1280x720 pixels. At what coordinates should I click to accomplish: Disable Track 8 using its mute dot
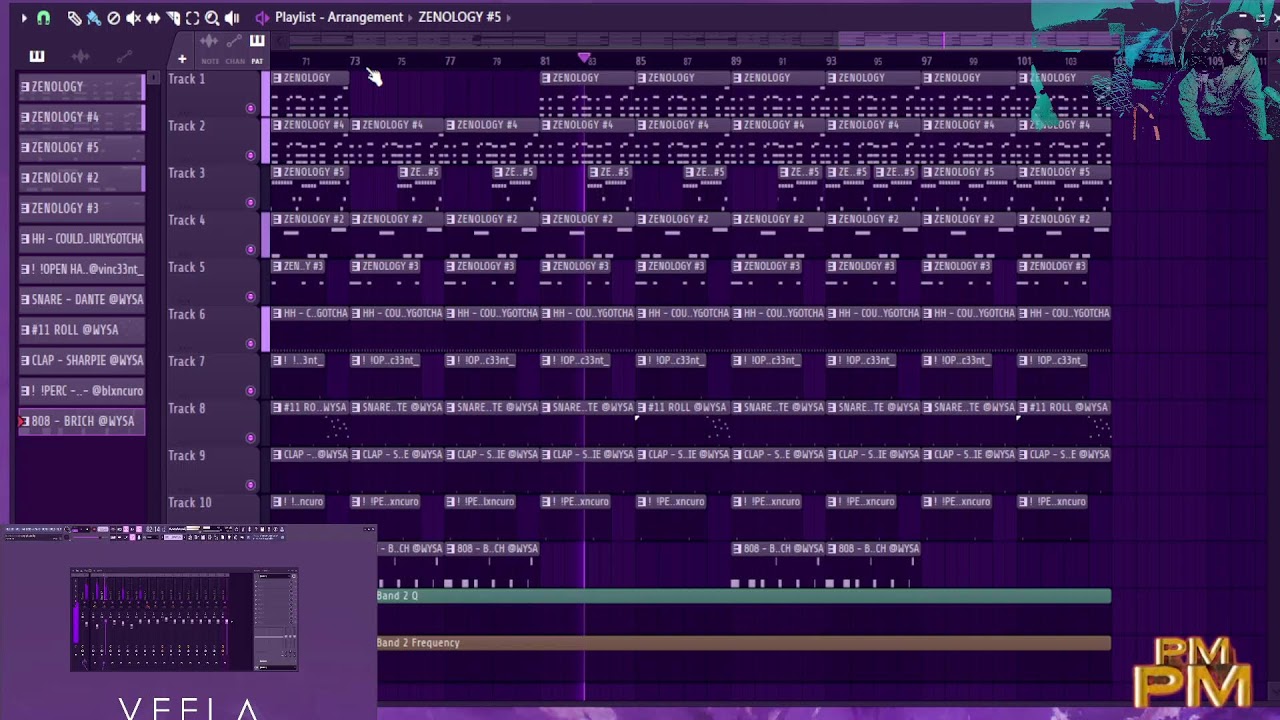[x=250, y=437]
